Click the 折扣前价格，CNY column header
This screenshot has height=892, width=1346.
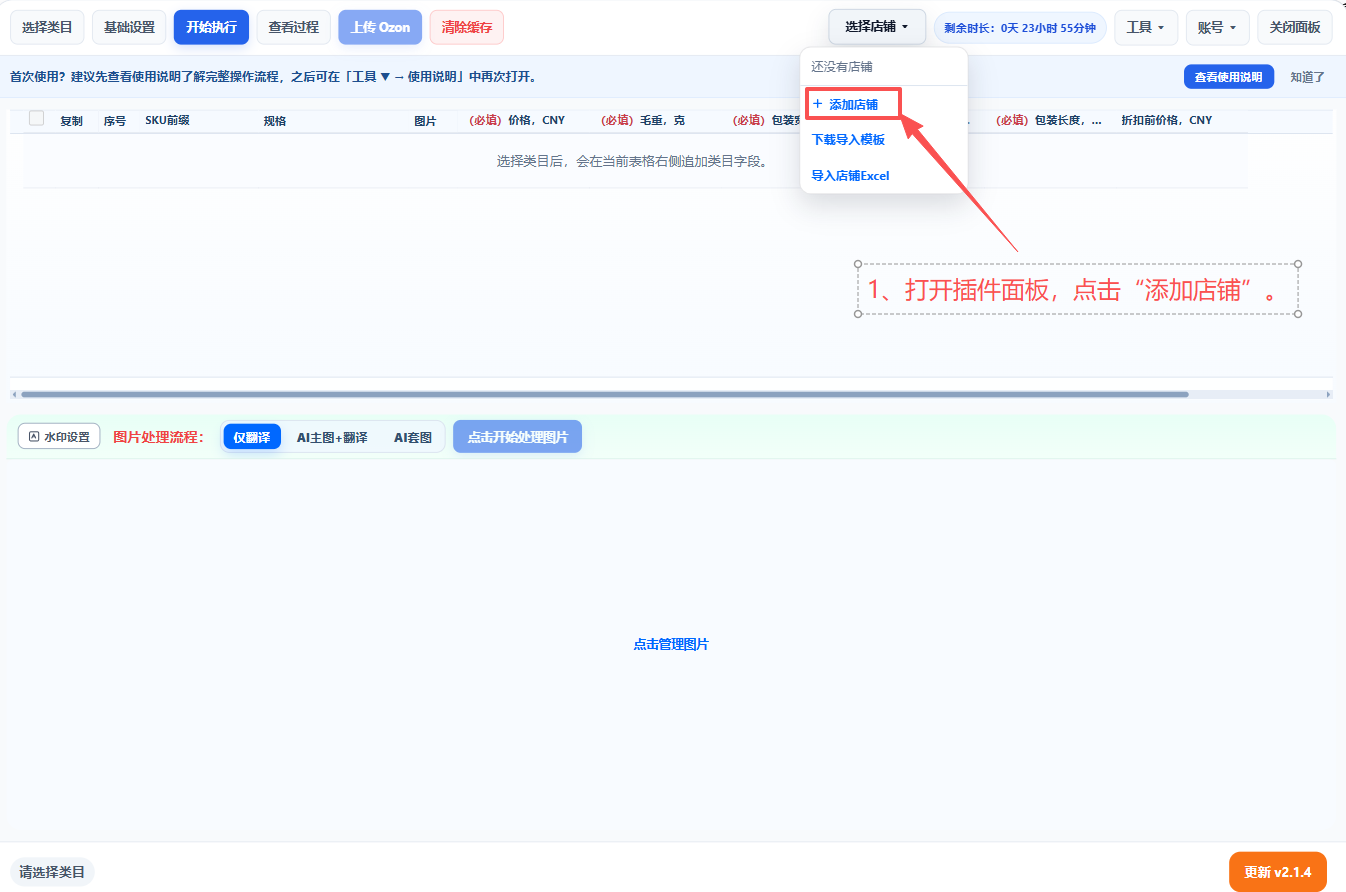tap(1166, 120)
